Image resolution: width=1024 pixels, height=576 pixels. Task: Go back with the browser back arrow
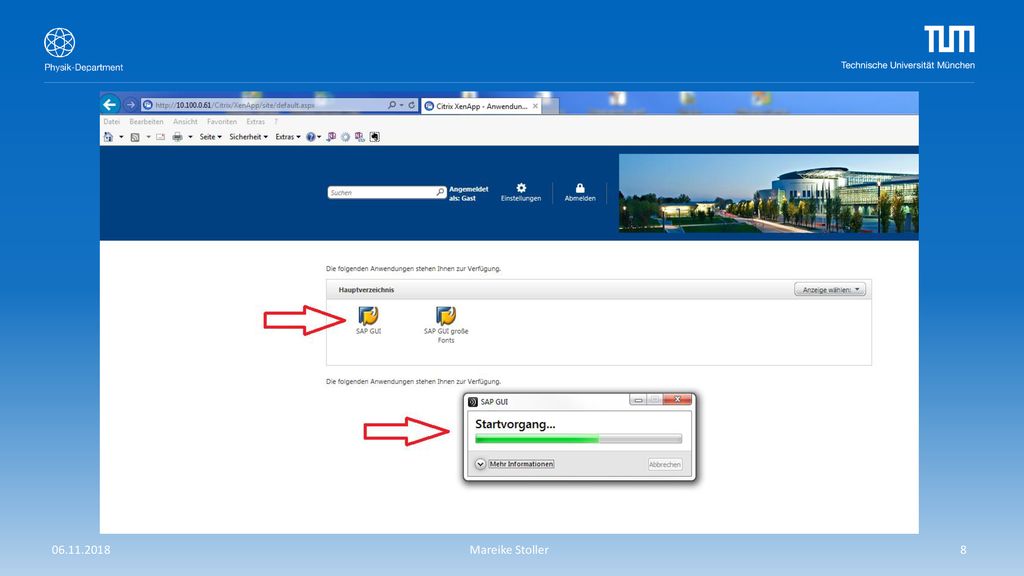point(110,104)
